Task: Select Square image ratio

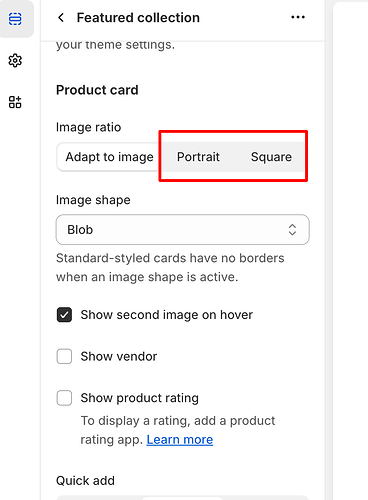Action: [x=271, y=157]
